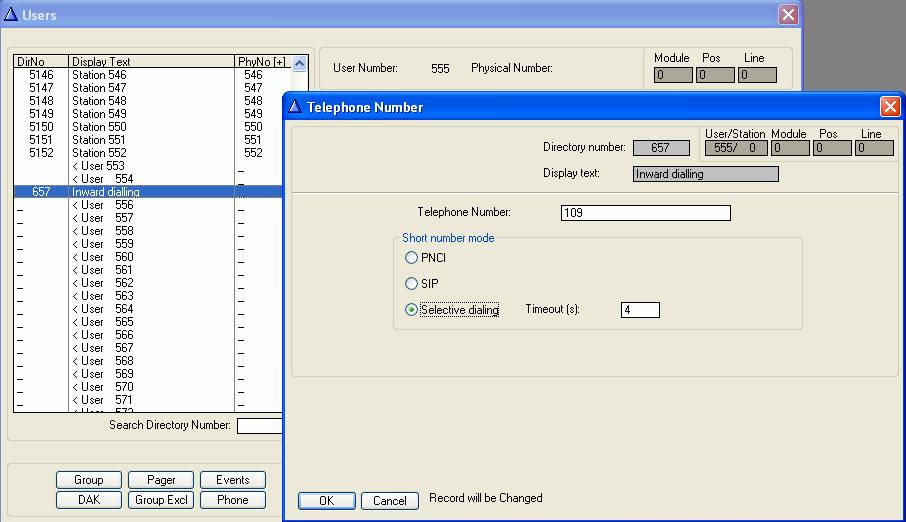Screen dimensions: 906x522
Task: Click the Timeout seconds field
Action: click(x=640, y=310)
